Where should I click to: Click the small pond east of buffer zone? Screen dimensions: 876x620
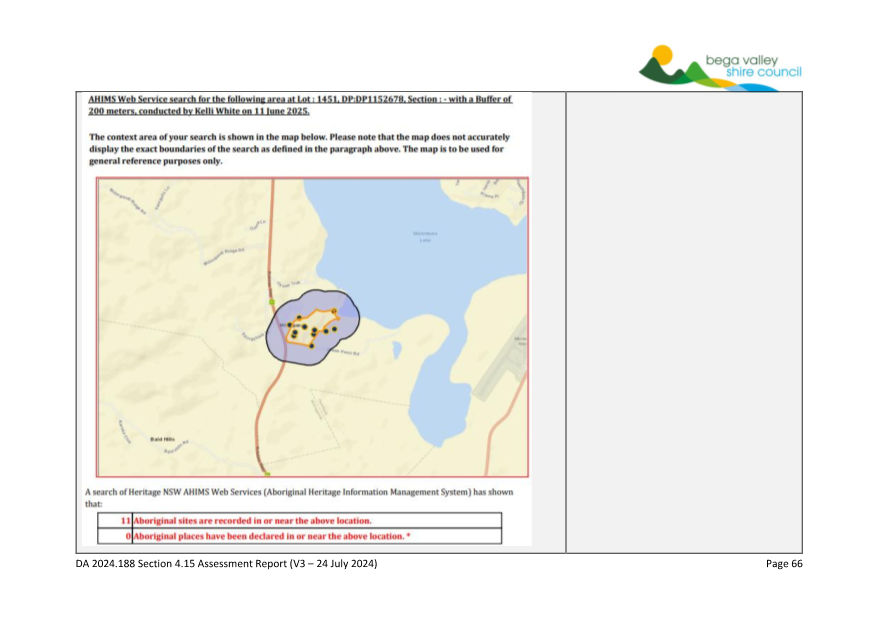(x=397, y=350)
